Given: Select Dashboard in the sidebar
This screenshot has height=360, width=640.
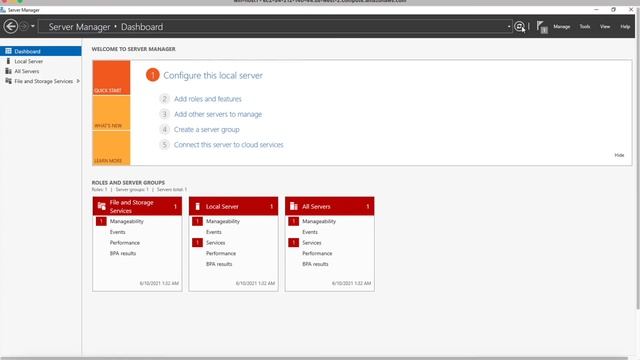Looking at the screenshot, I should pyautogui.click(x=41, y=51).
